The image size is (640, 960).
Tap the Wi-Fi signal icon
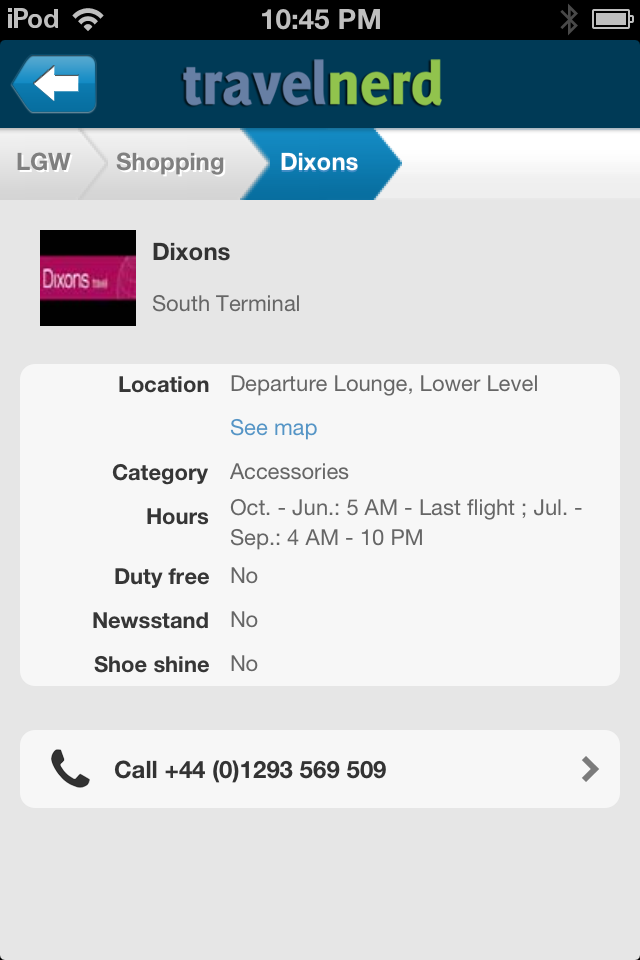[x=87, y=18]
